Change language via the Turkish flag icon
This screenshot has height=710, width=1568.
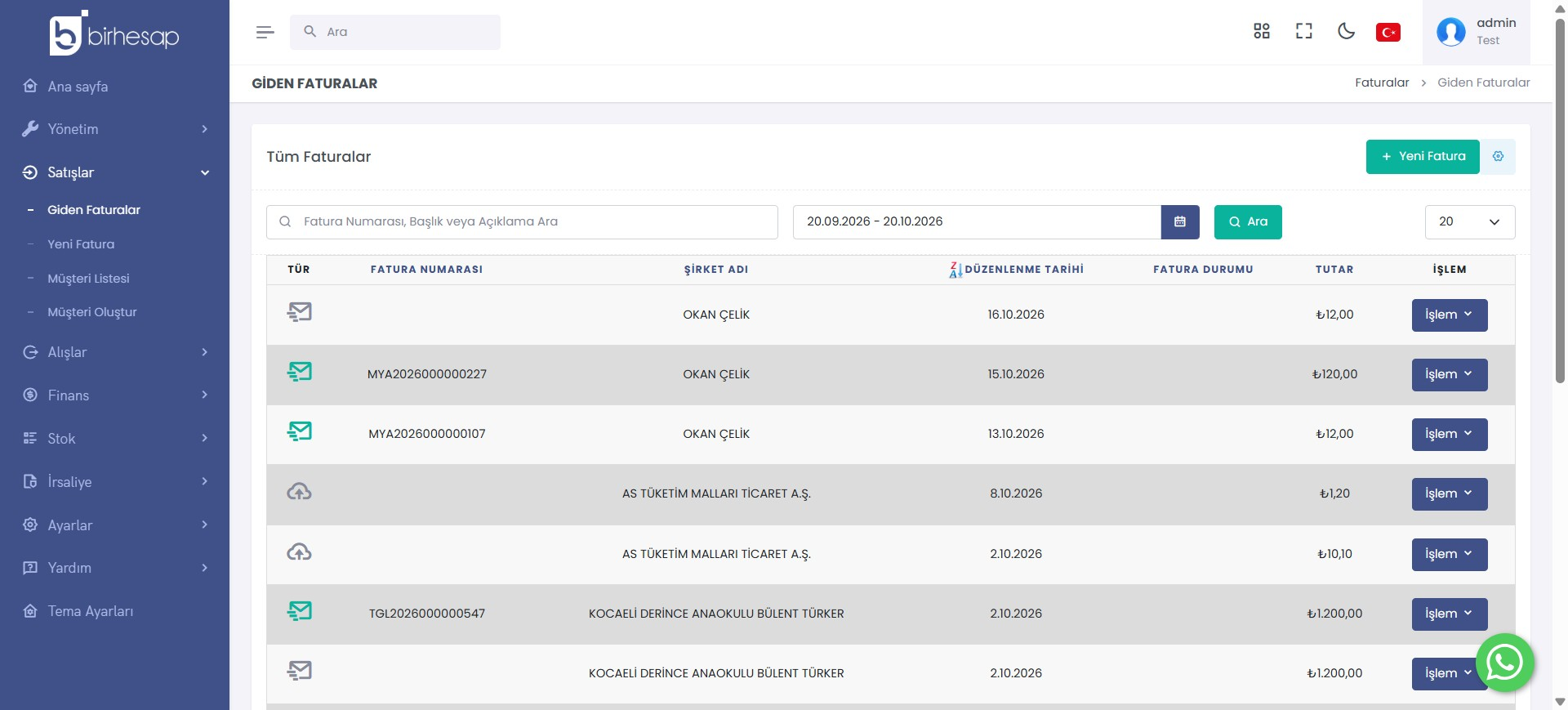point(1388,32)
